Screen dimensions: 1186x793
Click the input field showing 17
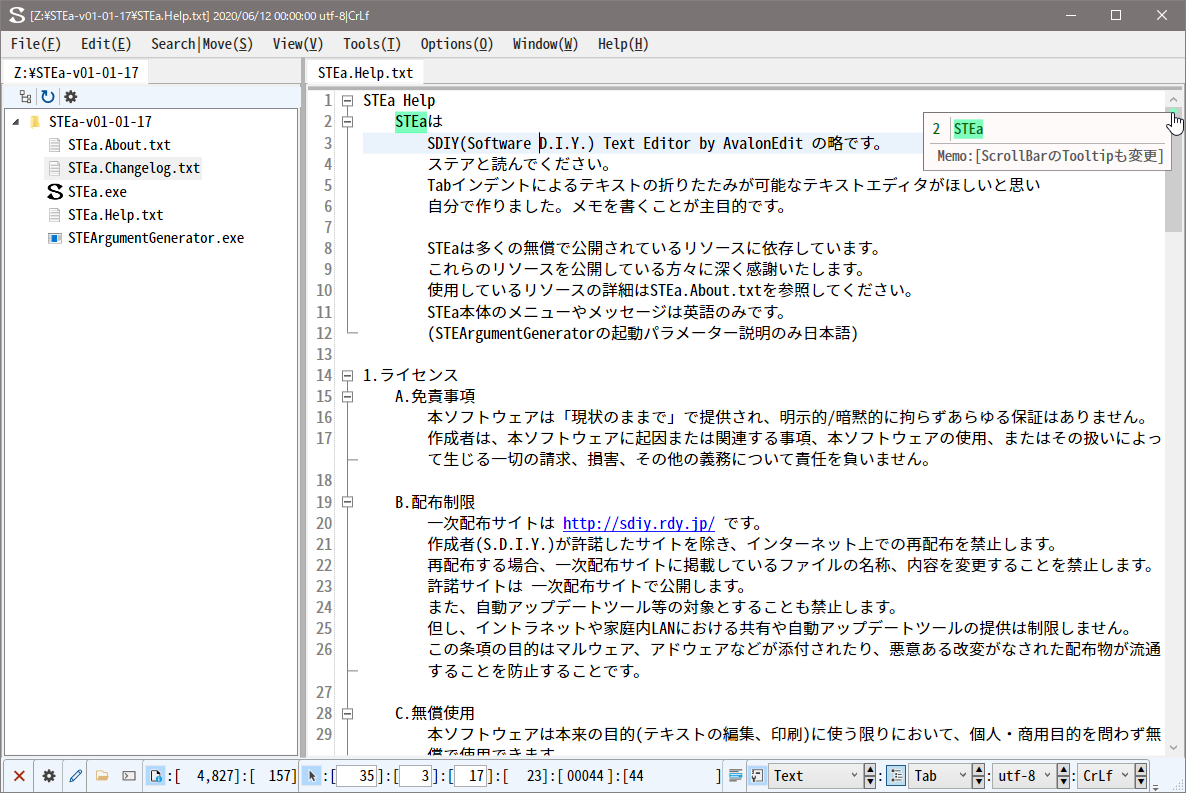pos(470,776)
